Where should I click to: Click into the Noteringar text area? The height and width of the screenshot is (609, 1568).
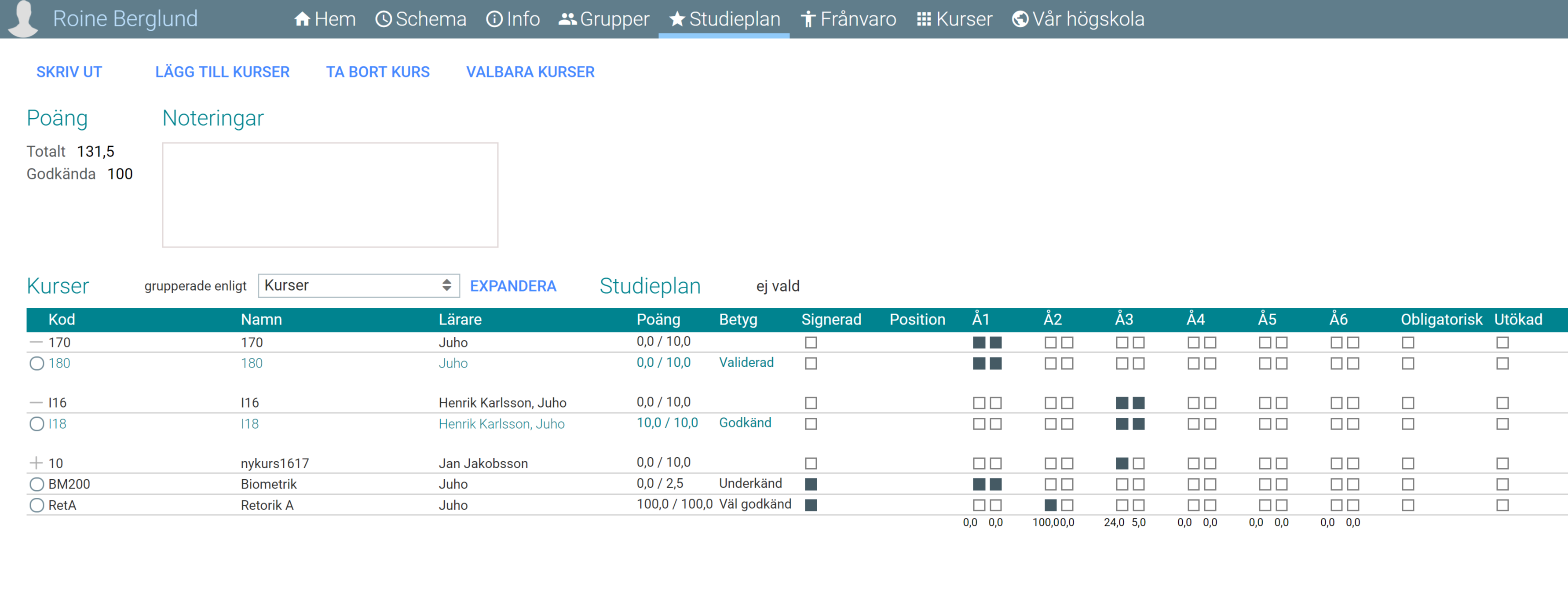[x=330, y=195]
